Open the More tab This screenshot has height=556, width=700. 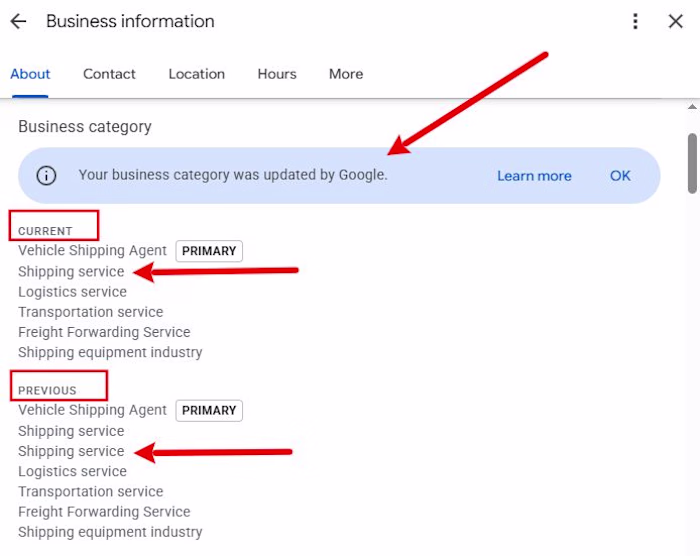[x=346, y=74]
